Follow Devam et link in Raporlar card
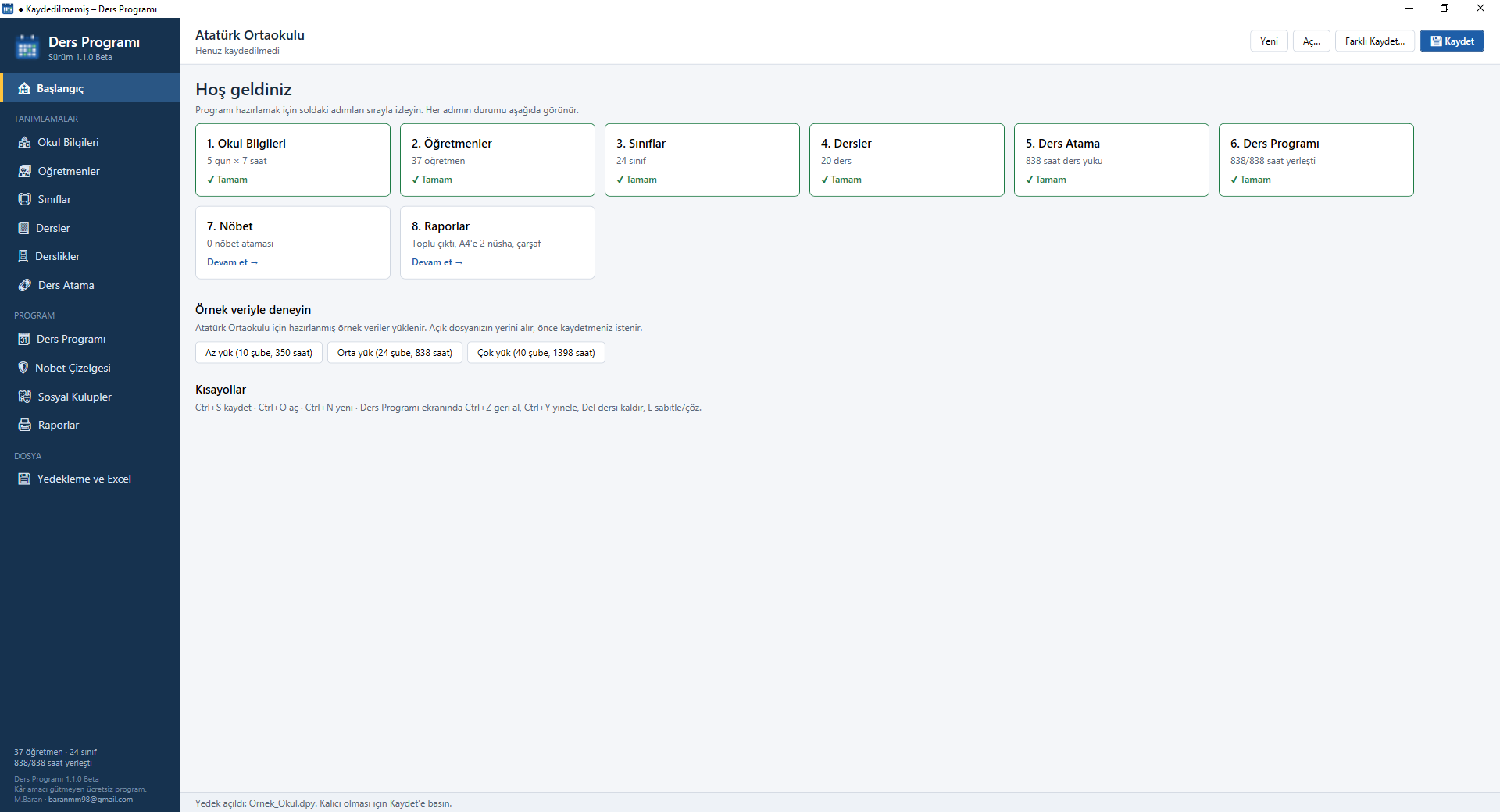This screenshot has width=1500, height=812. point(437,262)
